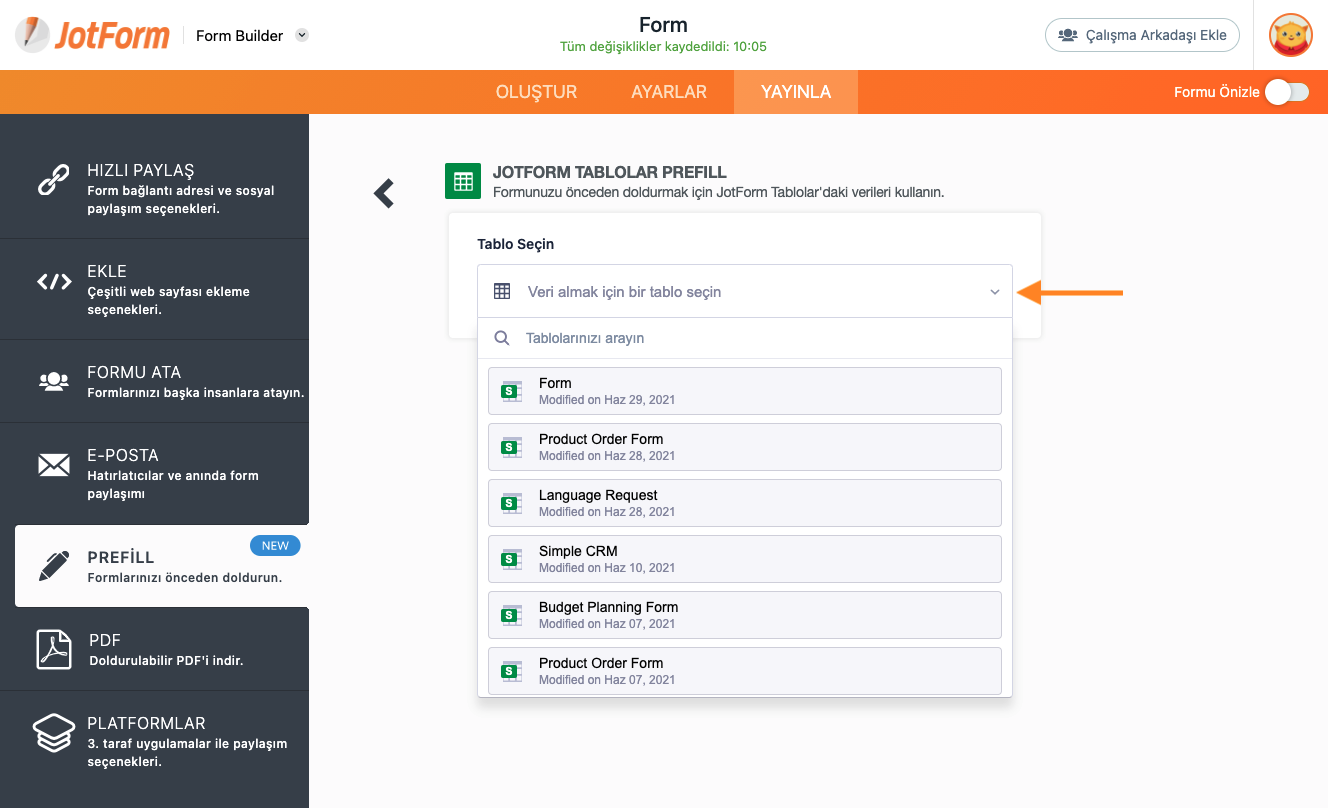Click the stacked layers icon for PLATFORMLAR

click(54, 733)
